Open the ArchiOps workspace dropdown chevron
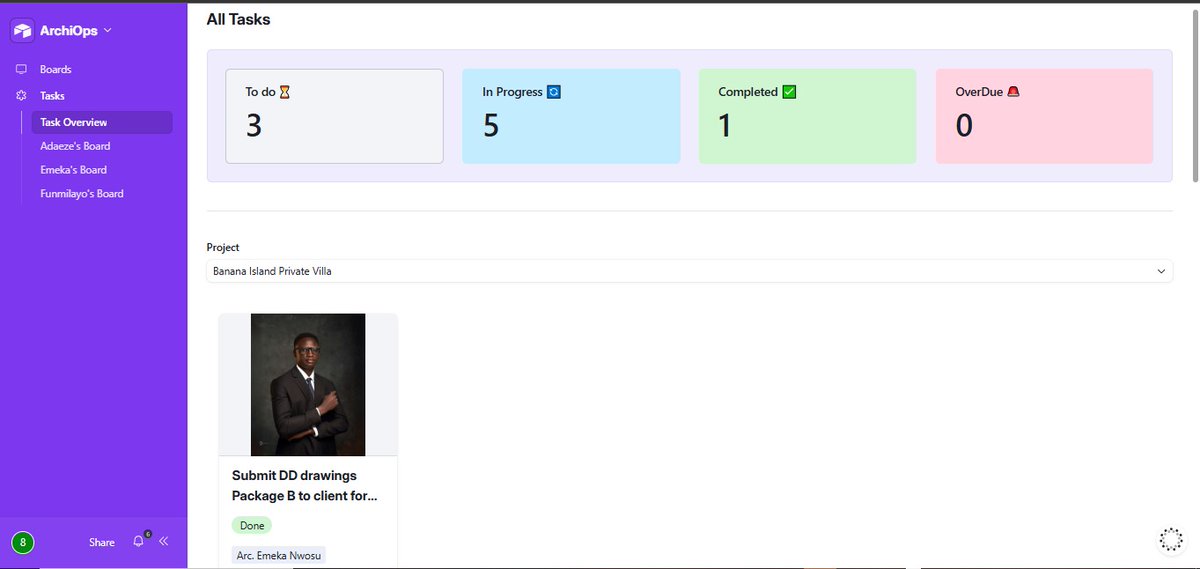This screenshot has height=569, width=1200. [108, 30]
